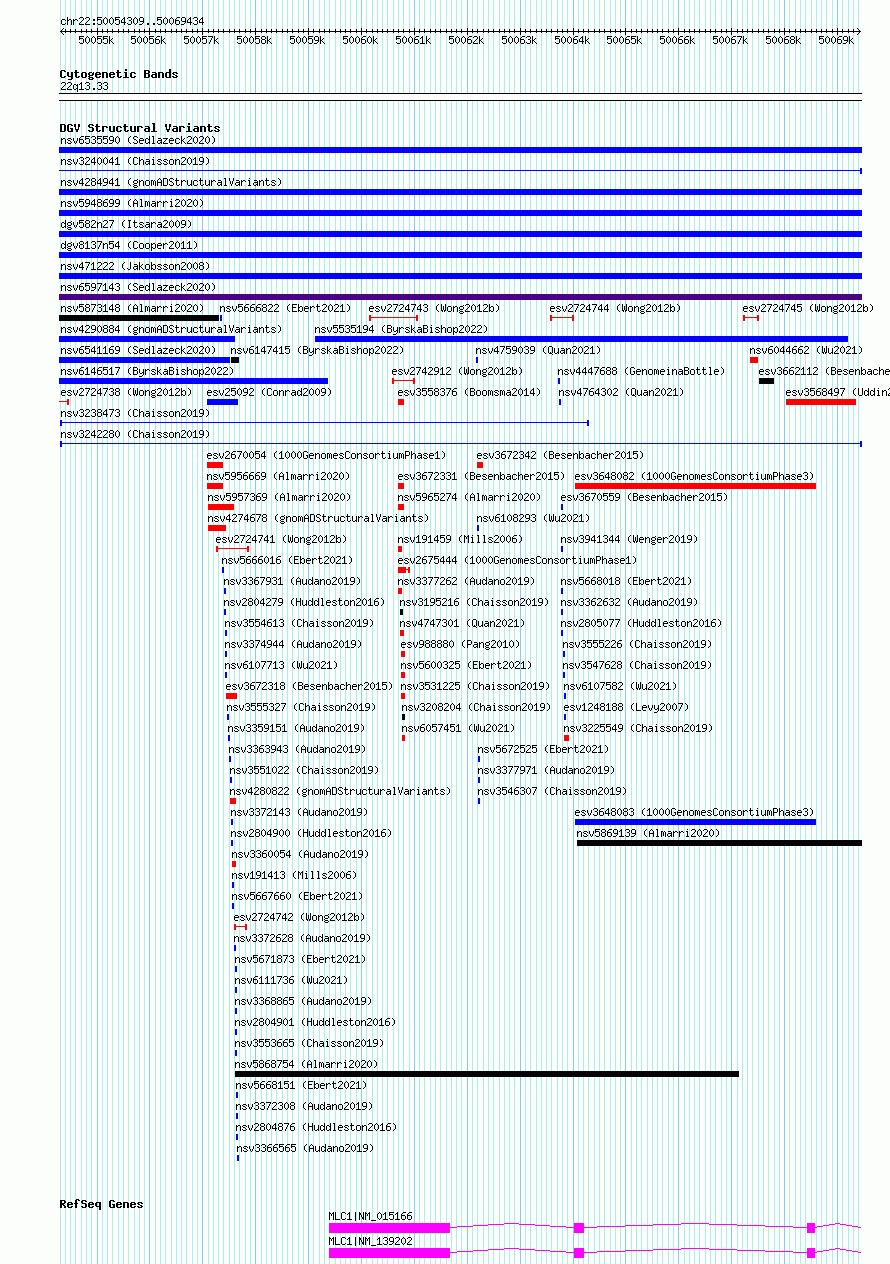Screen dimensions: 890x1264
Task: Open esv2724742 (Wong2012b) label
Action: (299, 918)
